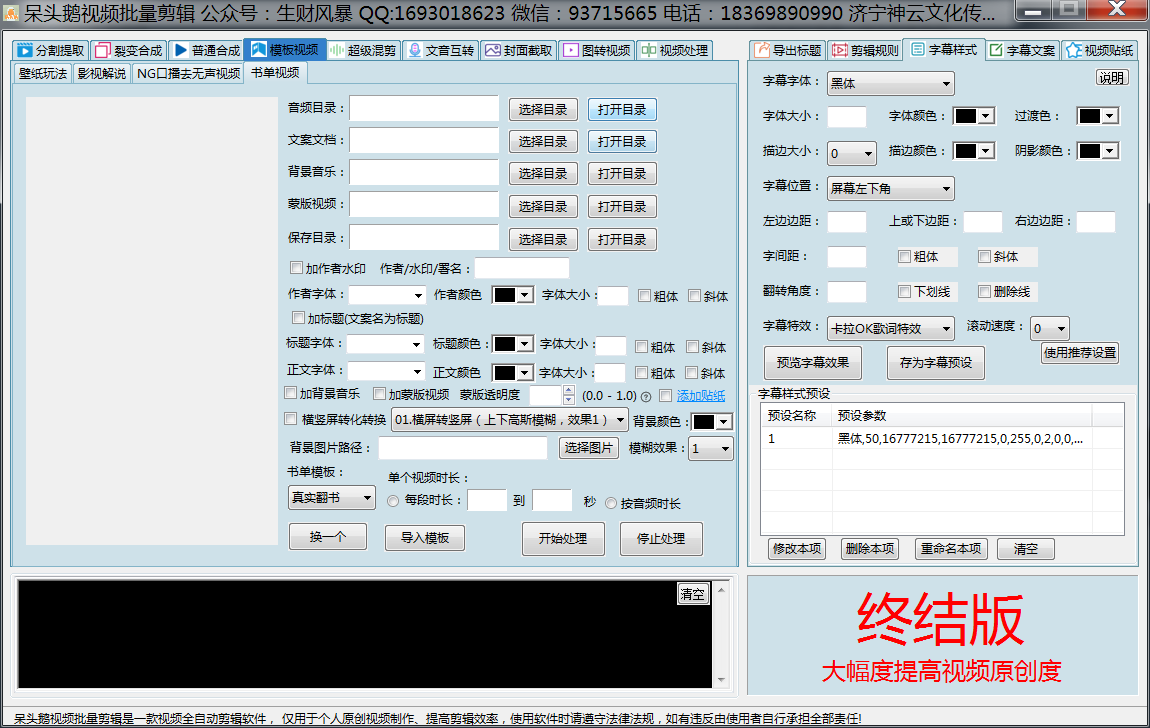The width and height of the screenshot is (1150, 728).
Task: Click the 导入模板 button
Action: pos(425,537)
